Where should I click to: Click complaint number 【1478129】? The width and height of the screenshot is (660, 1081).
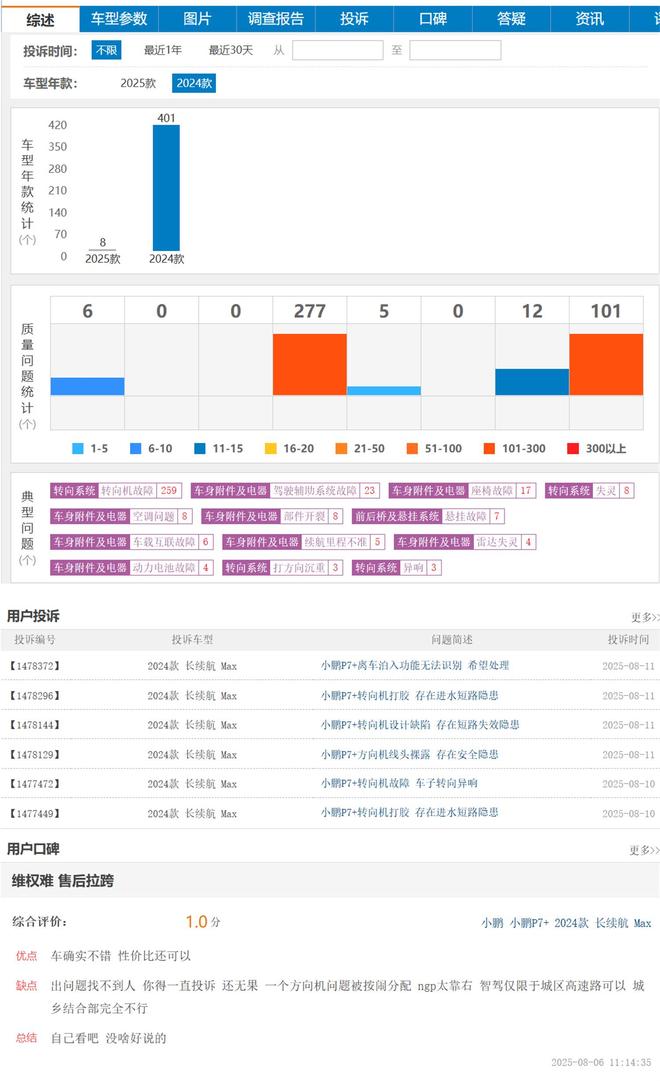pyautogui.click(x=35, y=755)
